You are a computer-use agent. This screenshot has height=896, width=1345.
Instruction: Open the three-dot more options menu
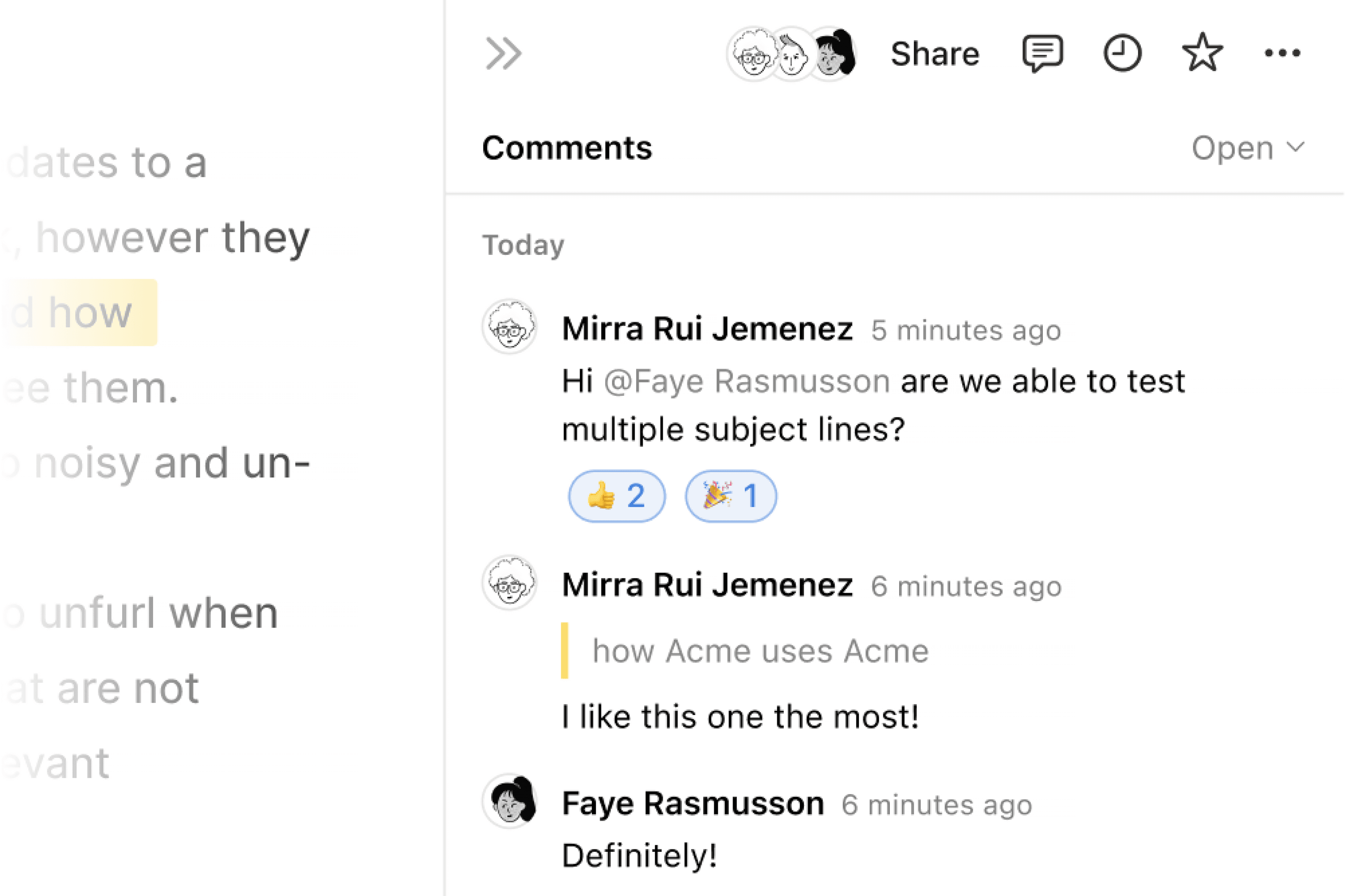tap(1282, 53)
